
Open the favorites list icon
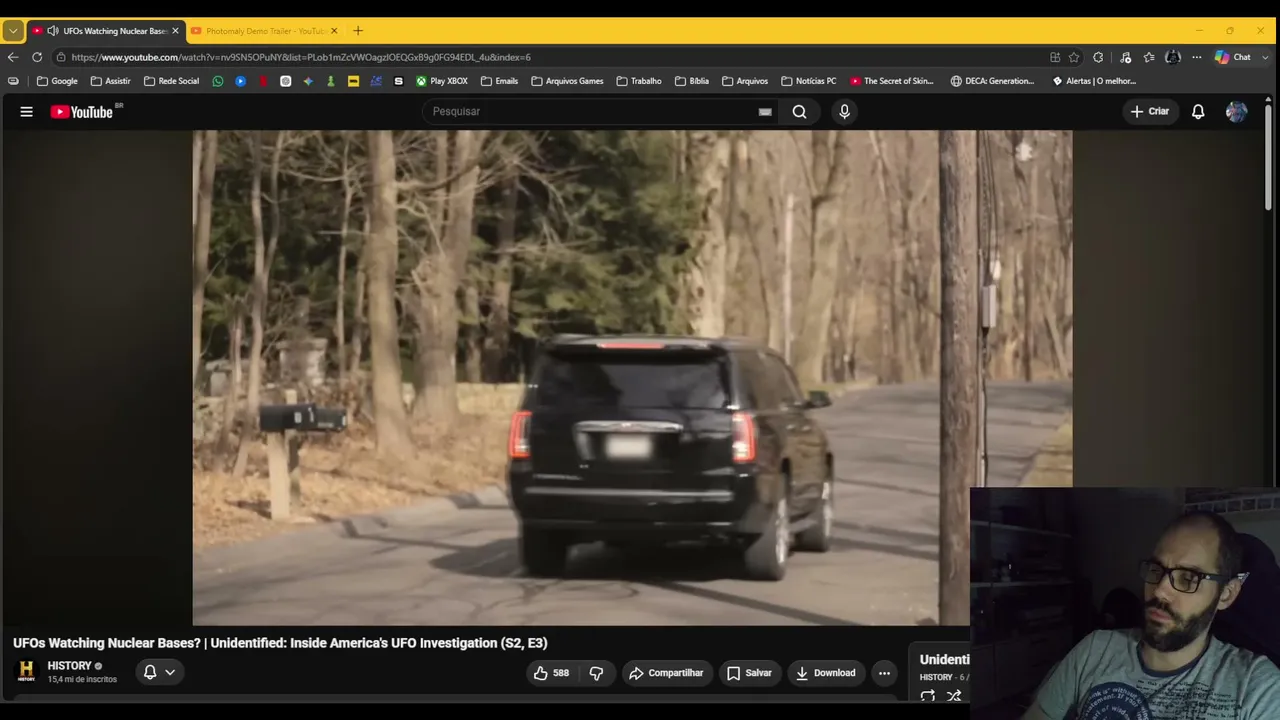coord(1149,57)
